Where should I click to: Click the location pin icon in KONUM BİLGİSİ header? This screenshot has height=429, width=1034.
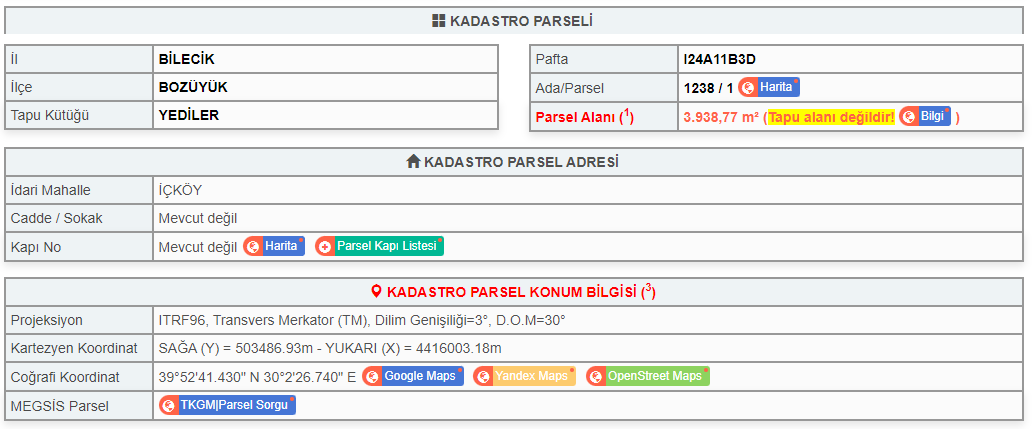(x=377, y=291)
